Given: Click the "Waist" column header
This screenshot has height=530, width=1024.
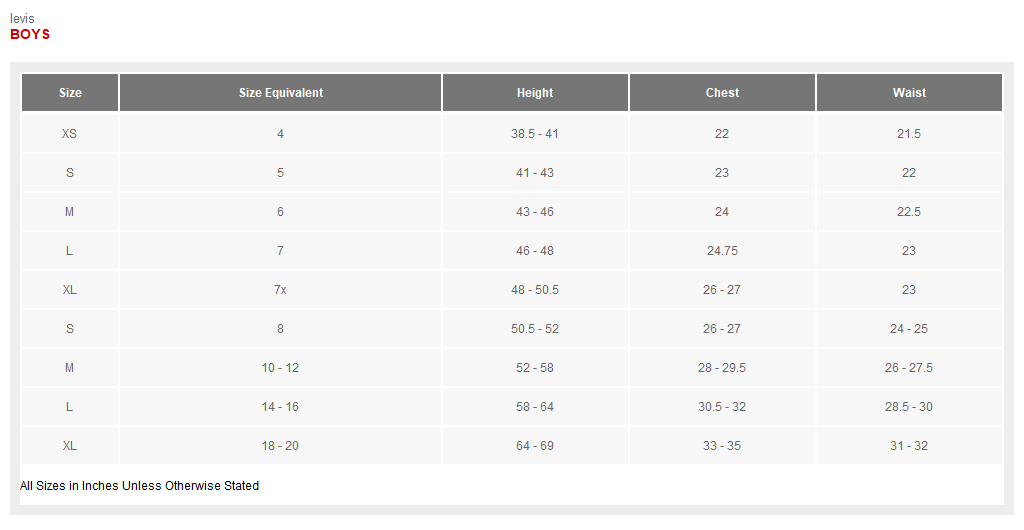Looking at the screenshot, I should 909,93.
